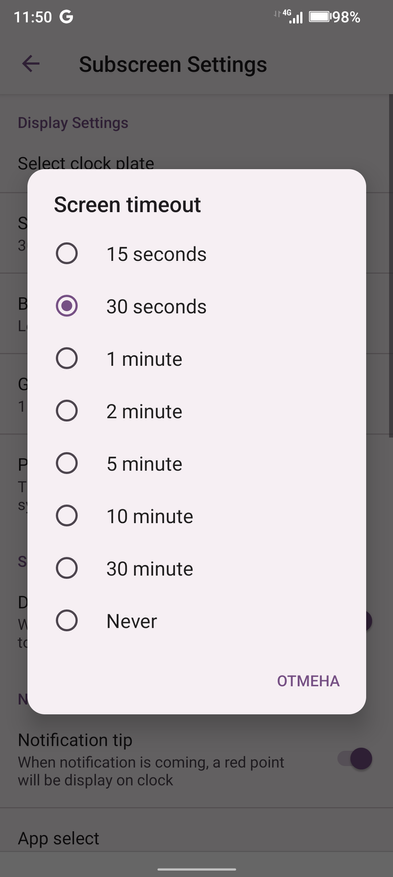The height and width of the screenshot is (877, 393).
Task: Pick the 5 minute radio button
Action: coord(67,464)
